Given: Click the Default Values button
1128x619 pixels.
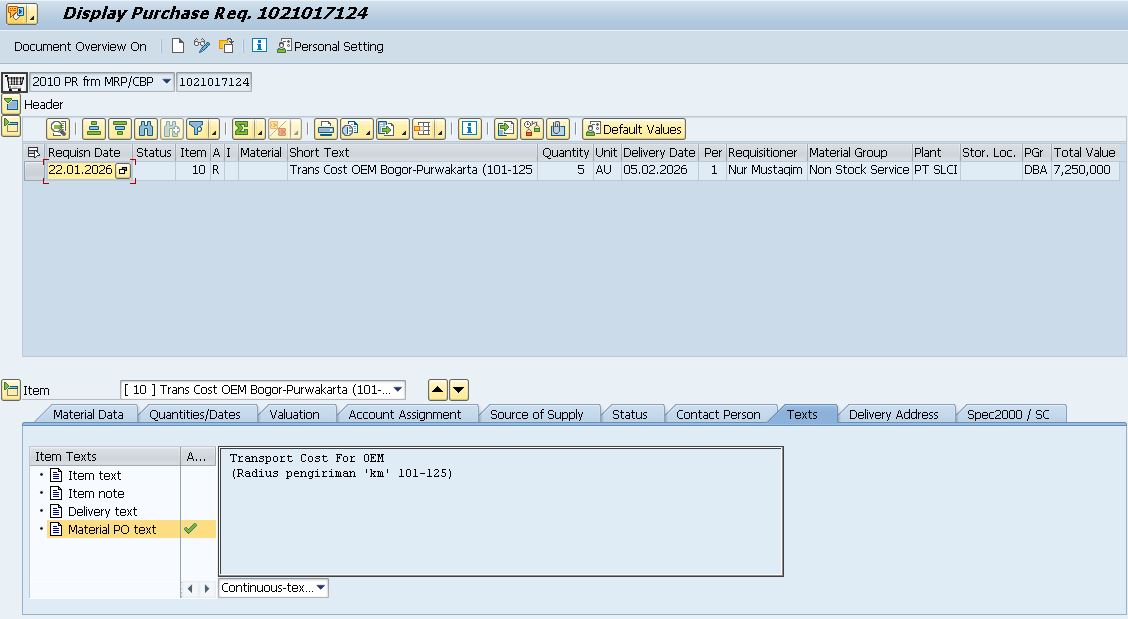Looking at the screenshot, I should (x=634, y=129).
